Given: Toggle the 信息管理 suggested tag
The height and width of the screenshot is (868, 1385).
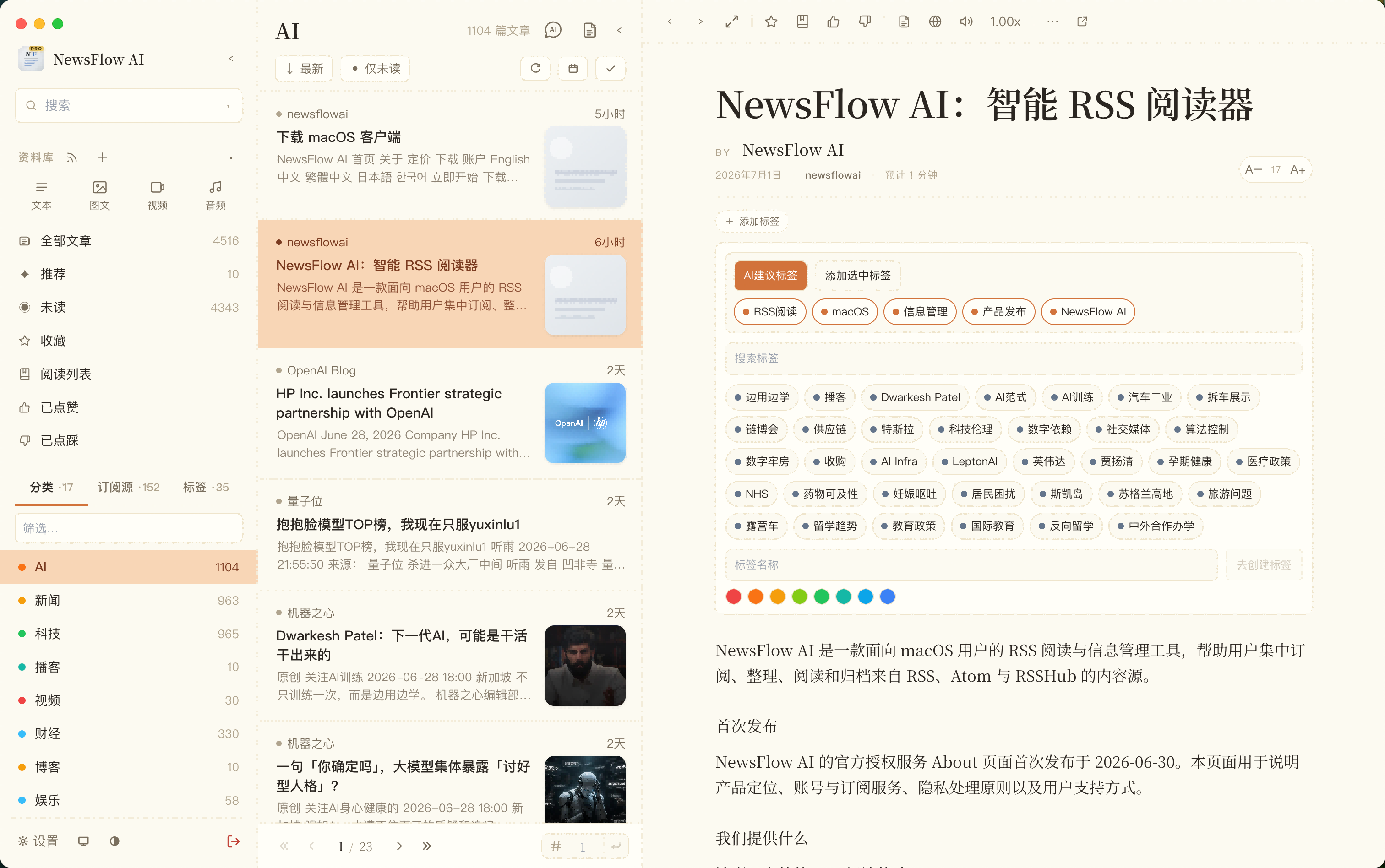Looking at the screenshot, I should click(x=920, y=312).
